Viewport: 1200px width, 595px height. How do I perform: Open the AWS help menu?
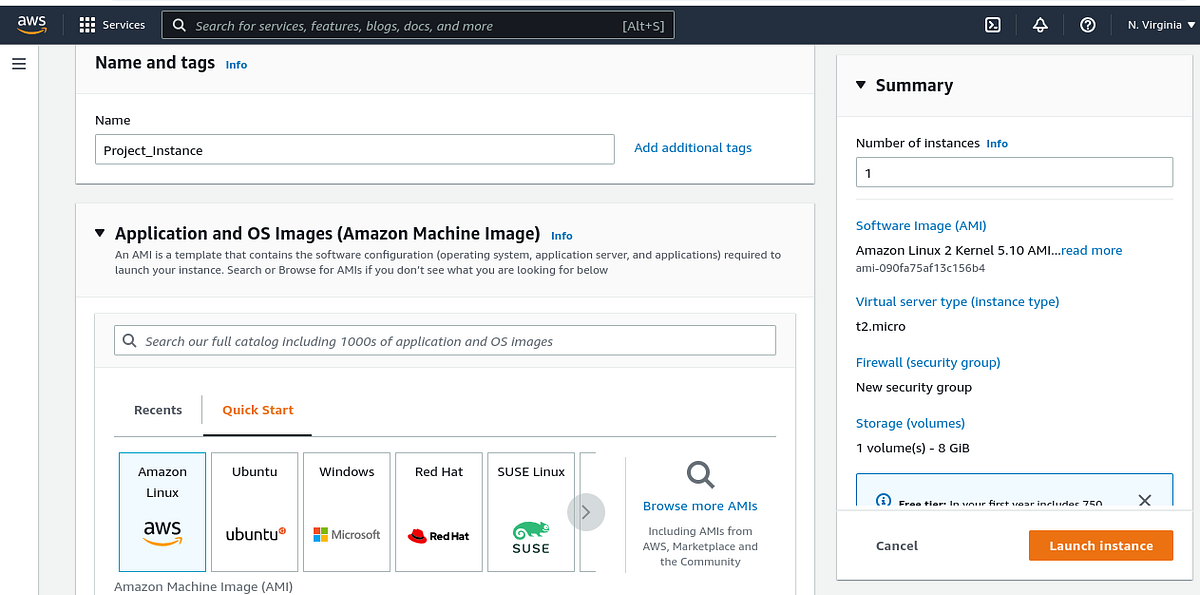(x=1088, y=24)
